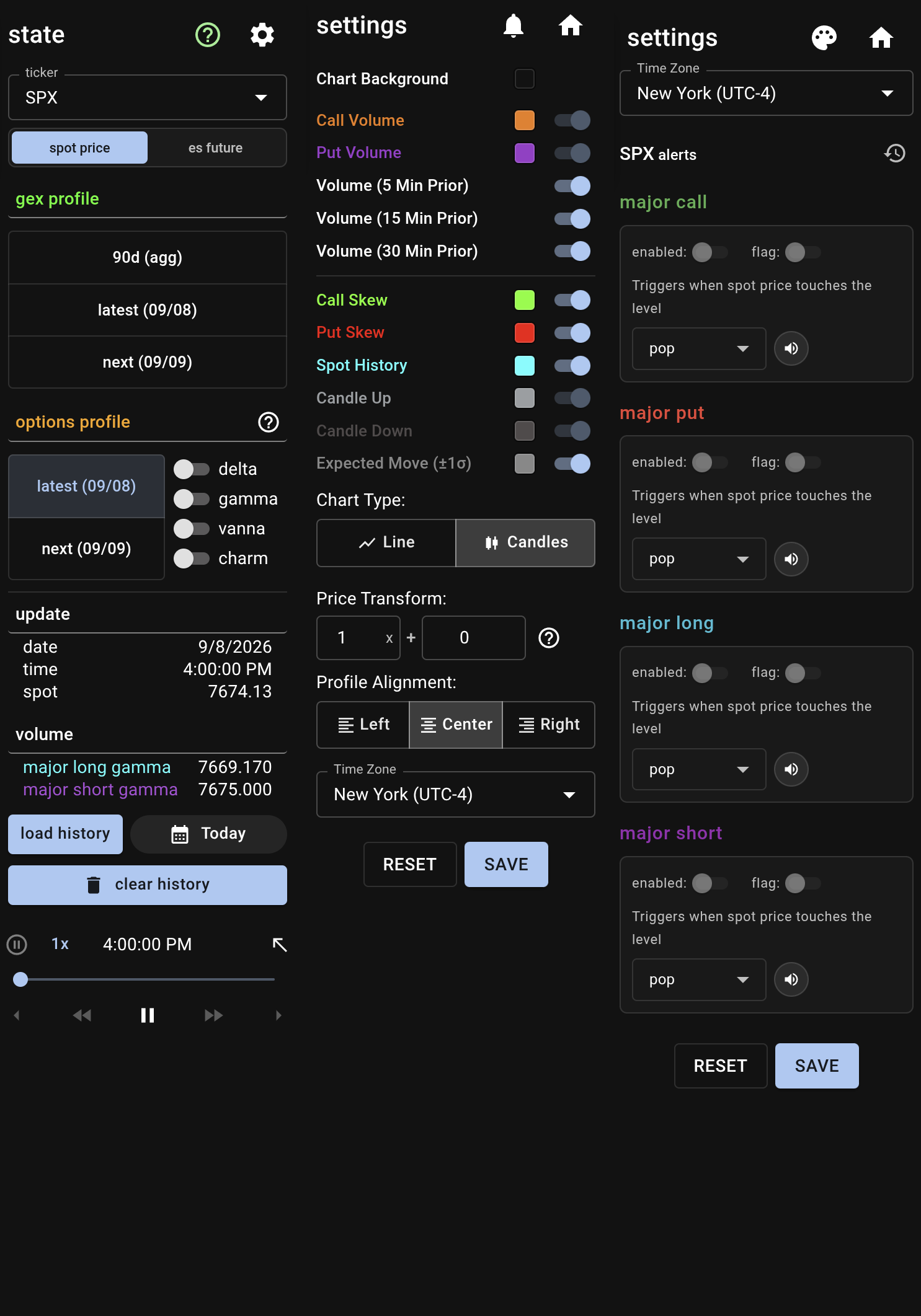Open the alerts panel Time Zone dropdown
This screenshot has width=921, height=1316.
tap(767, 94)
